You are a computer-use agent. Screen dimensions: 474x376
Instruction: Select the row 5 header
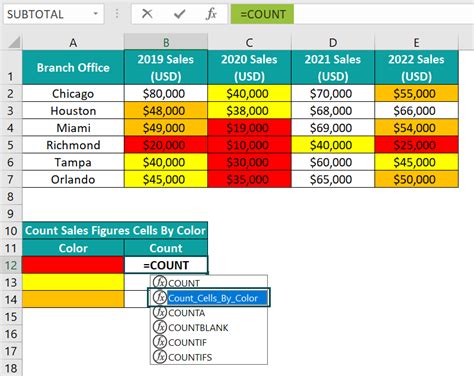(11, 145)
